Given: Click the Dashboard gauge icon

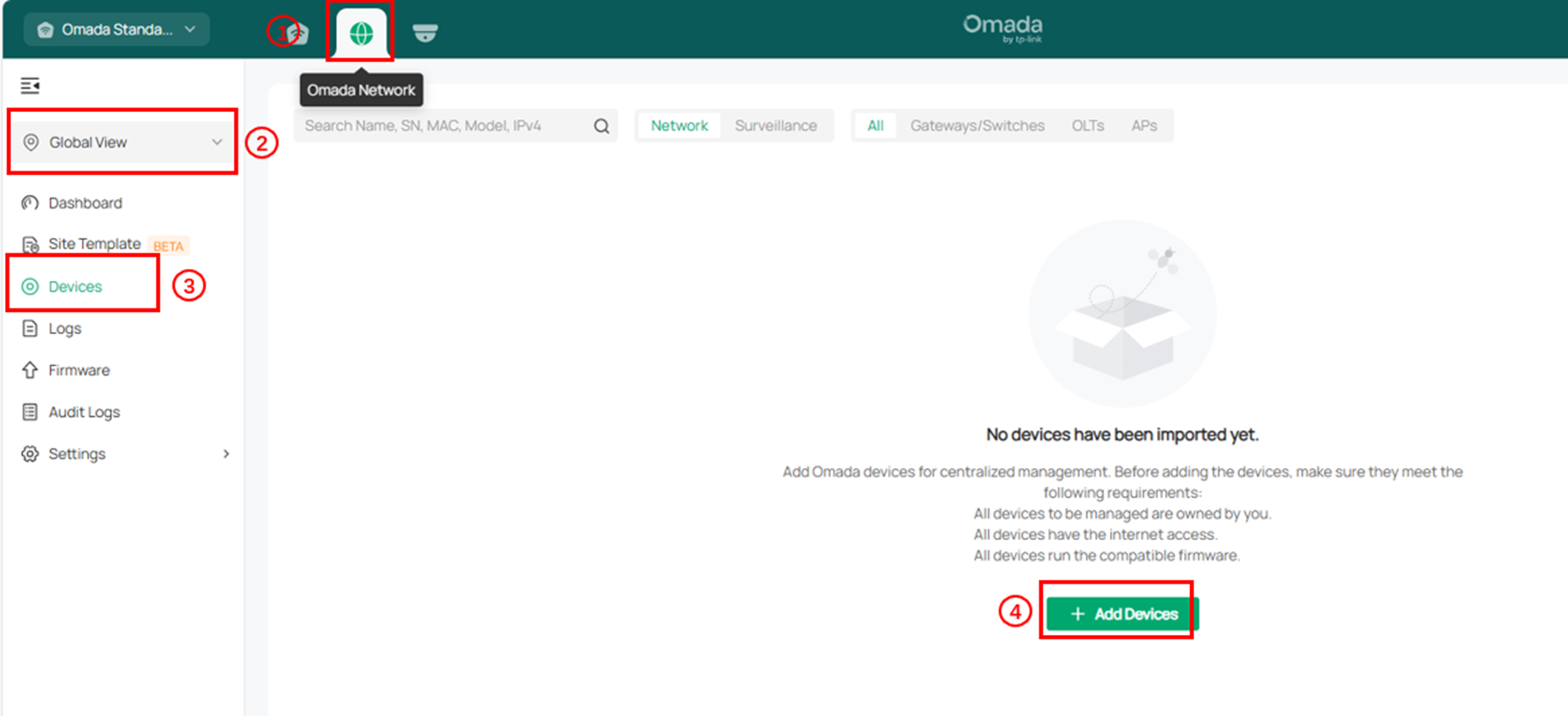Looking at the screenshot, I should [x=30, y=202].
